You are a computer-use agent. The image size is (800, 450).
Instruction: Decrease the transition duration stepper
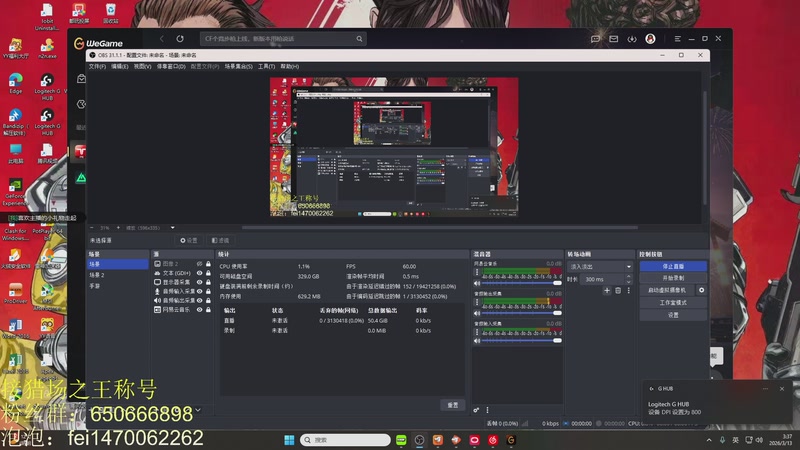[x=629, y=282]
